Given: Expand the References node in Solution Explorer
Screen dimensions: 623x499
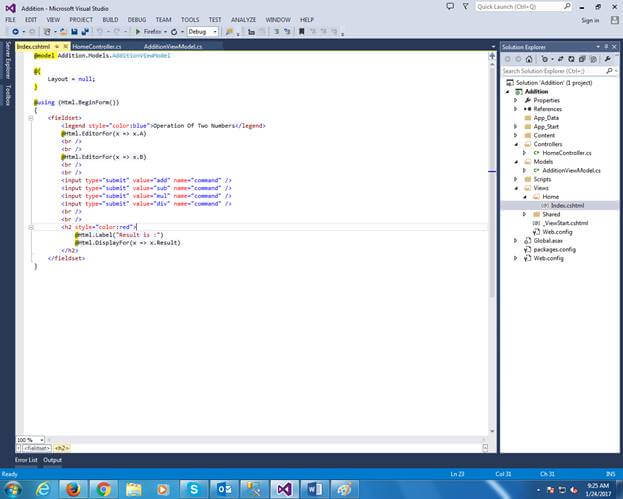Looking at the screenshot, I should pos(516,109).
